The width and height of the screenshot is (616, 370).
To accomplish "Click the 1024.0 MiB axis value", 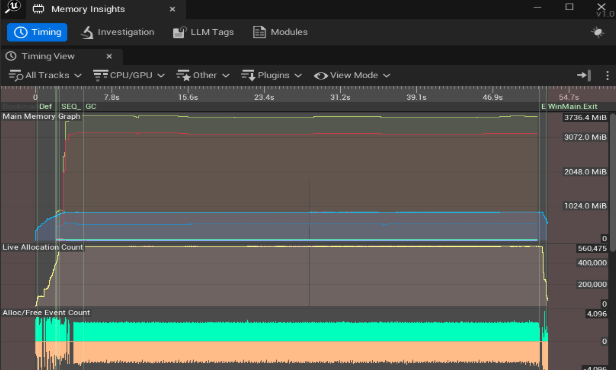I will [585, 206].
